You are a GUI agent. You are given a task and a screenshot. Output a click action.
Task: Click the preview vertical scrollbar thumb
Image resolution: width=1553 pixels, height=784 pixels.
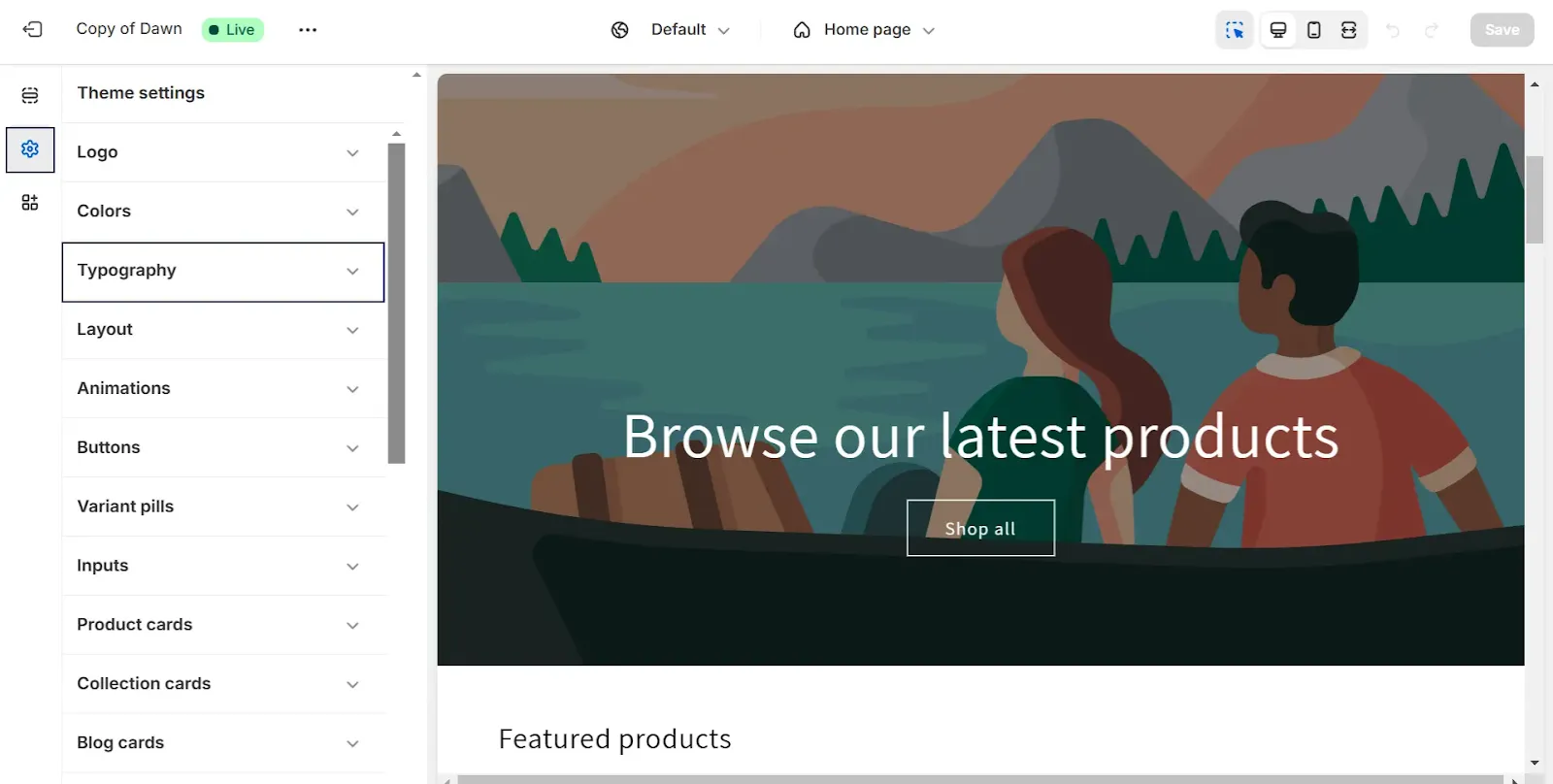tap(1535, 199)
